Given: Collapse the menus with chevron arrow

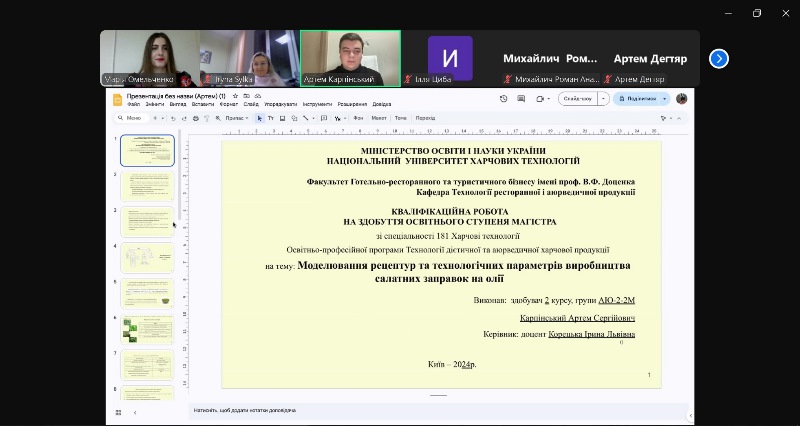Looking at the screenshot, I should coord(680,118).
